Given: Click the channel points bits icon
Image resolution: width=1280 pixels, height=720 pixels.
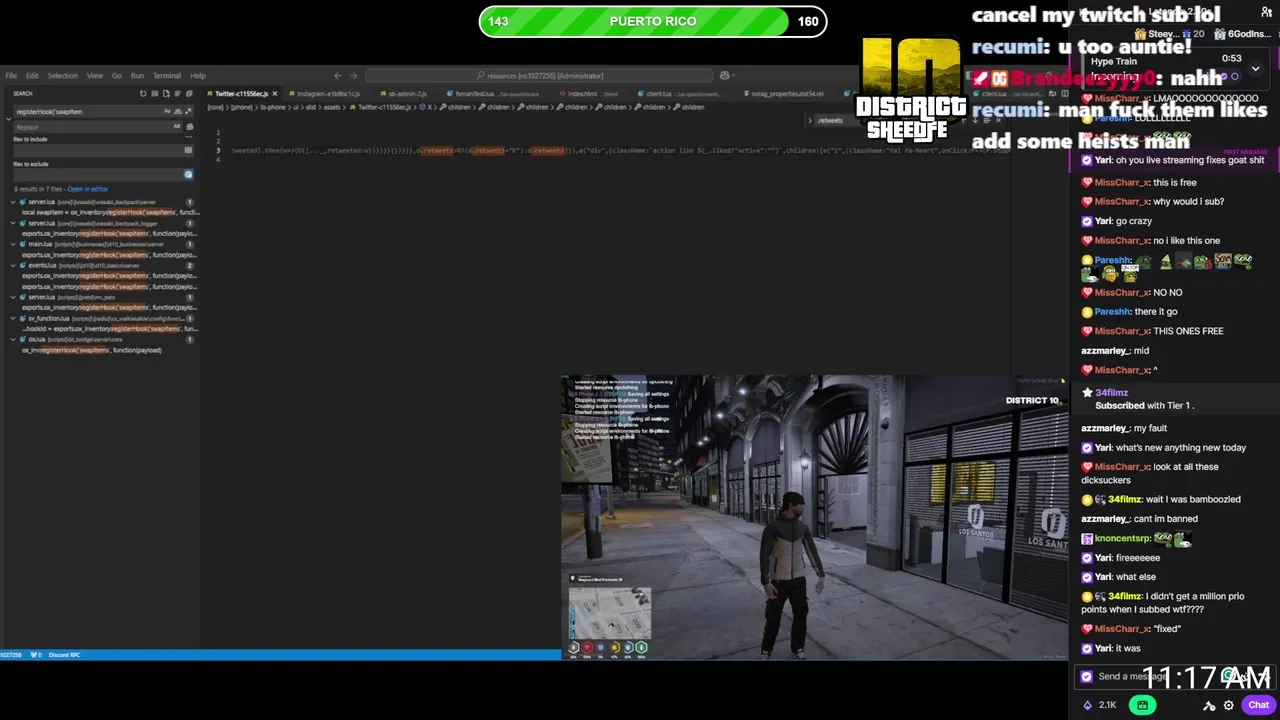Looking at the screenshot, I should [x=1088, y=705].
